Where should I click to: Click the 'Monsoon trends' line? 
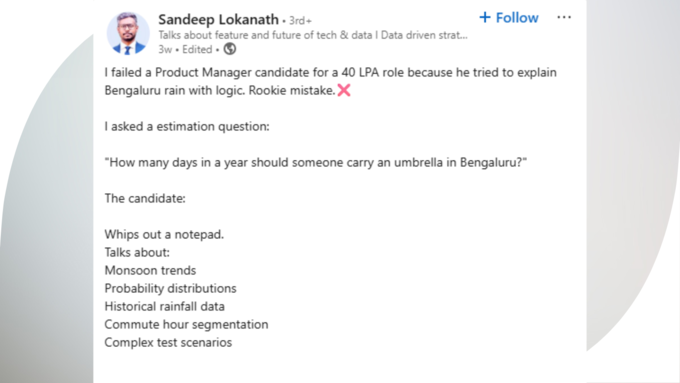[x=150, y=270]
